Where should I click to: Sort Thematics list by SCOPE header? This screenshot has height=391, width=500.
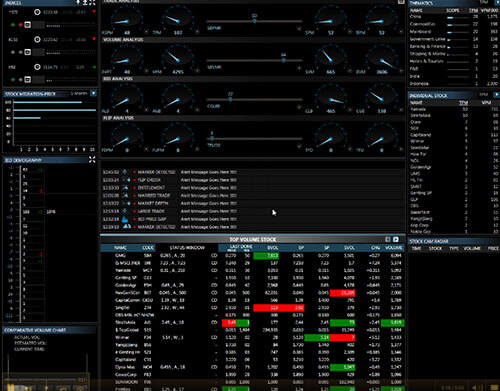coord(453,10)
